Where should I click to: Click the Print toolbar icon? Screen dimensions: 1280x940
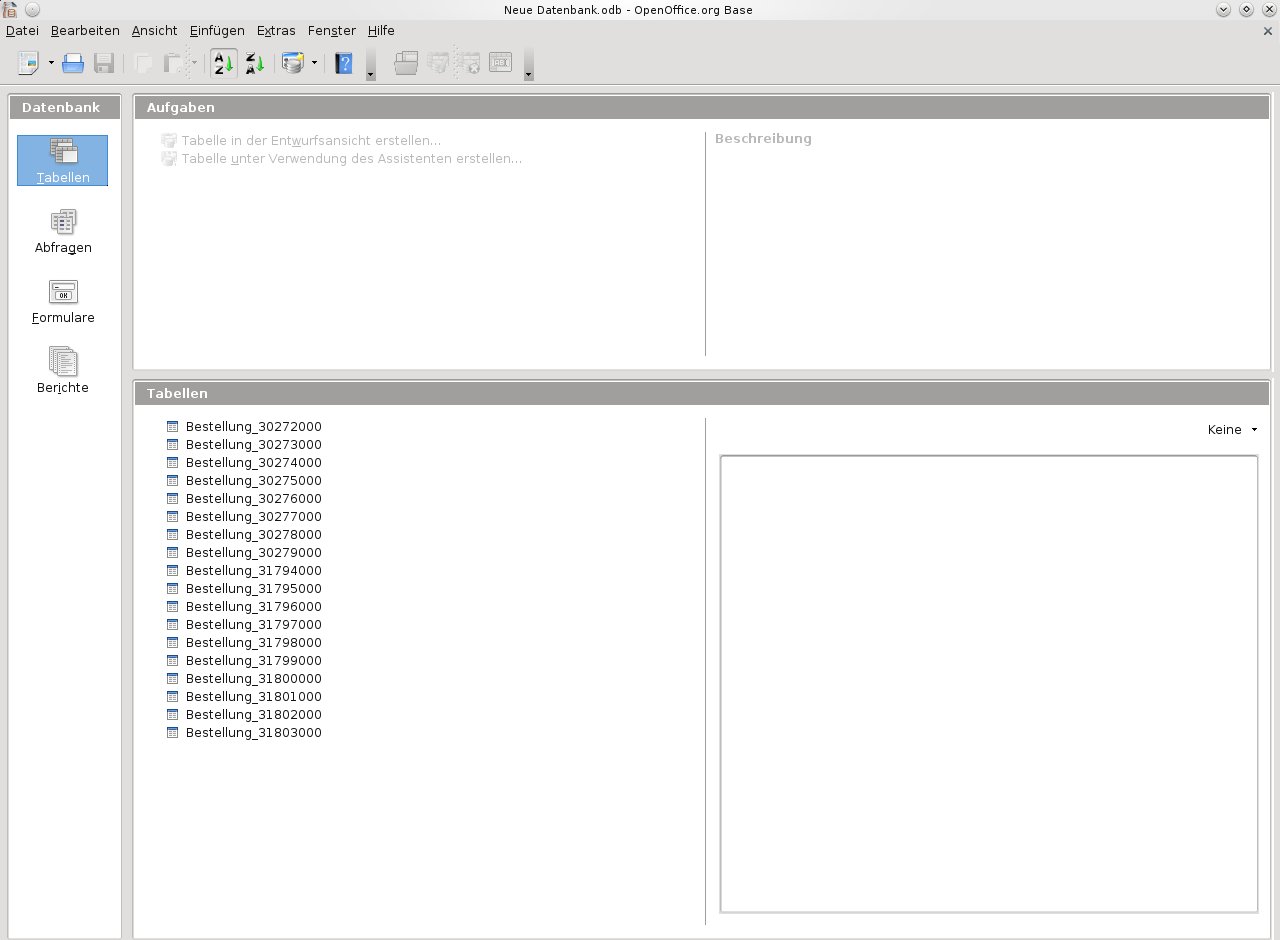click(73, 64)
